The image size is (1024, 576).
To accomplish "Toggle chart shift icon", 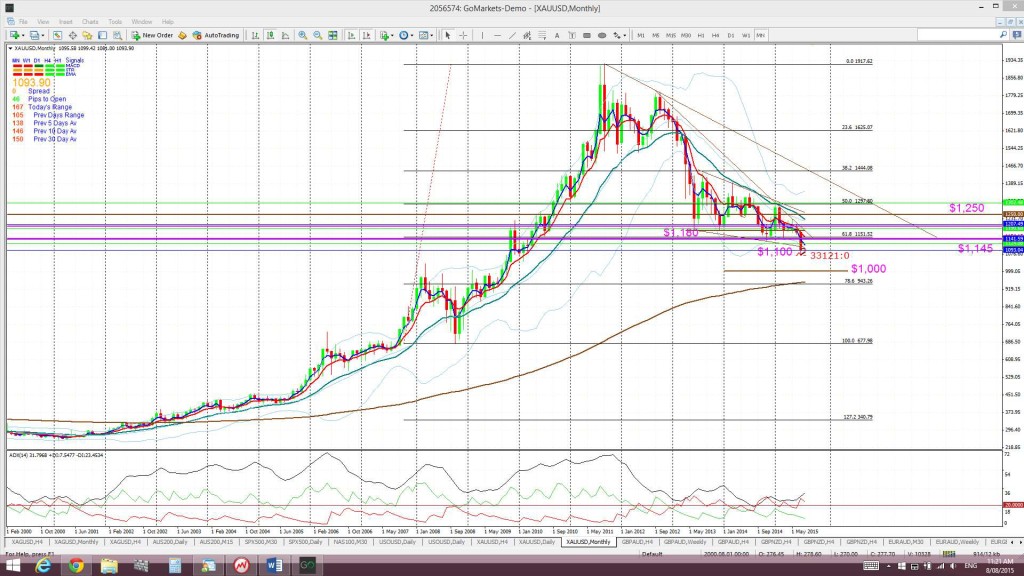I will click(x=366, y=35).
